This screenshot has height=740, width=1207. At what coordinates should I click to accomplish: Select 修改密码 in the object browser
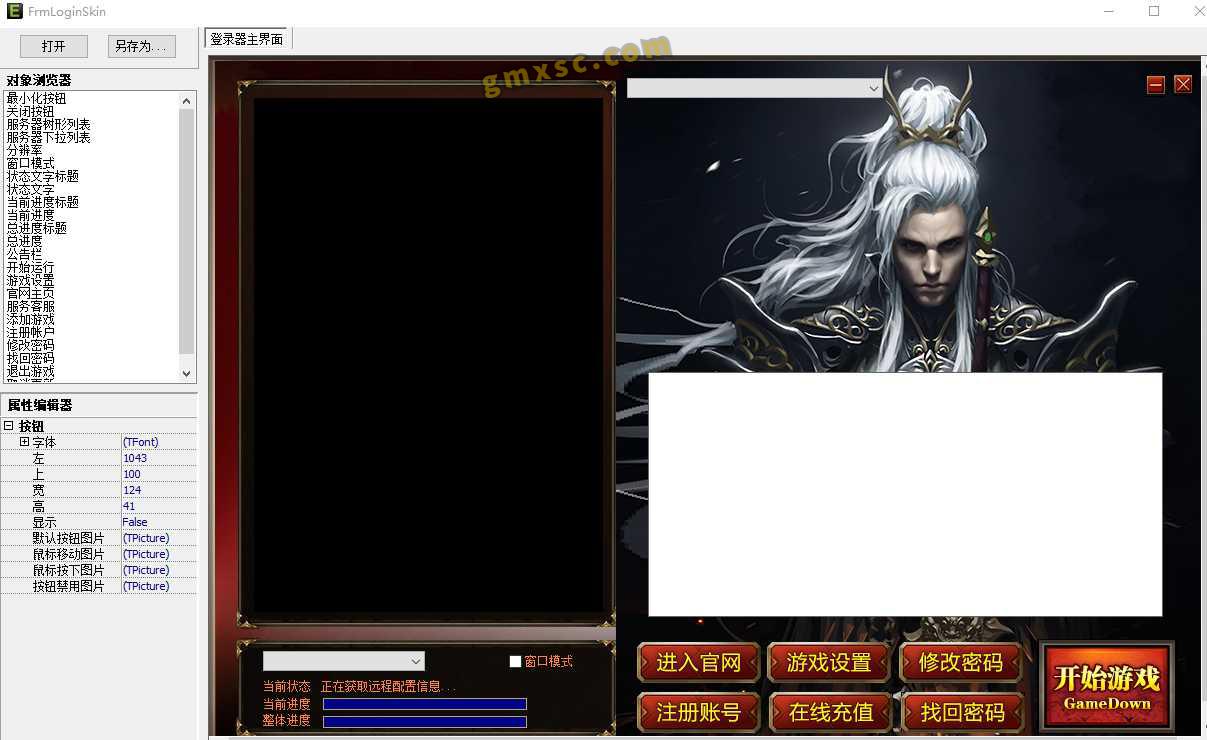tap(31, 345)
